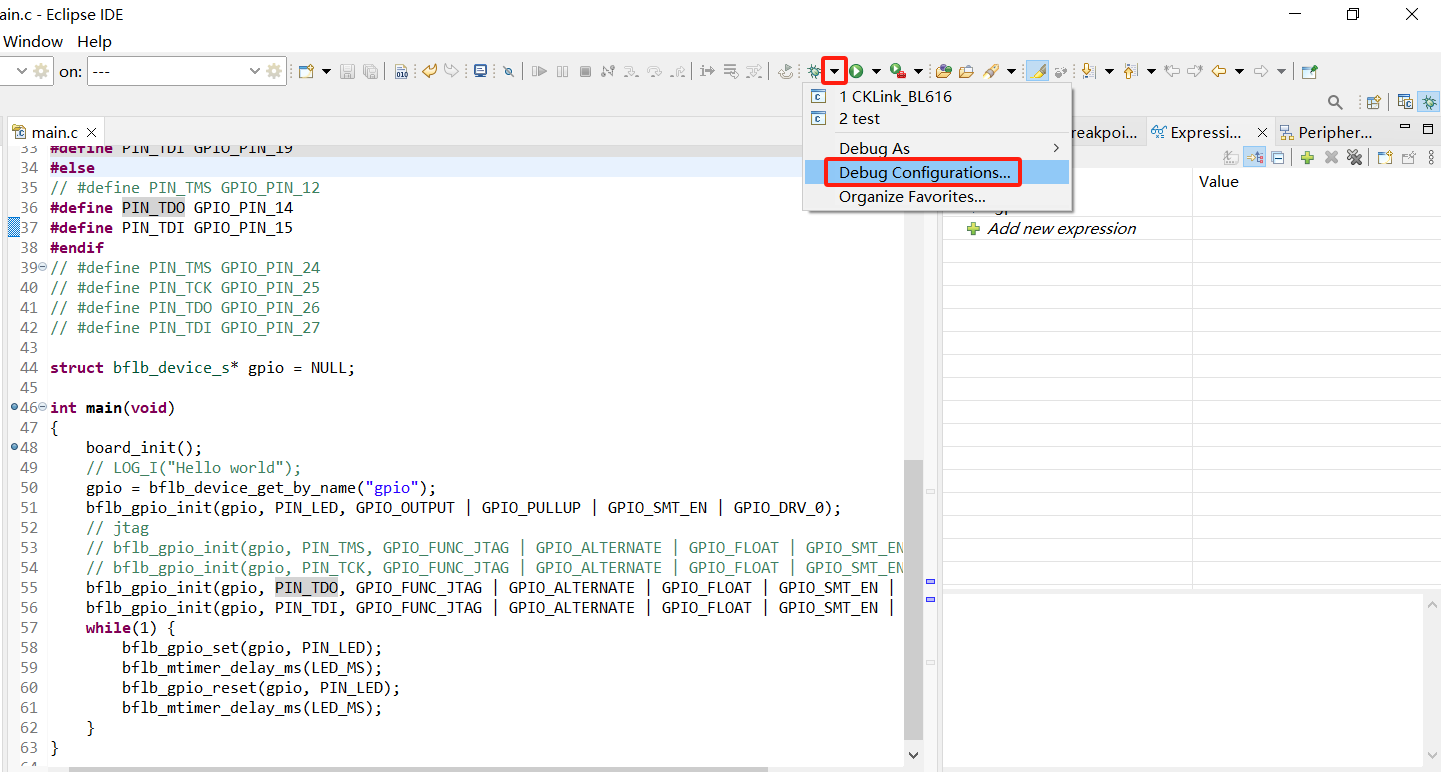Click the green plus Add Expression icon
Viewport: 1441px width, 772px height.
1306,157
